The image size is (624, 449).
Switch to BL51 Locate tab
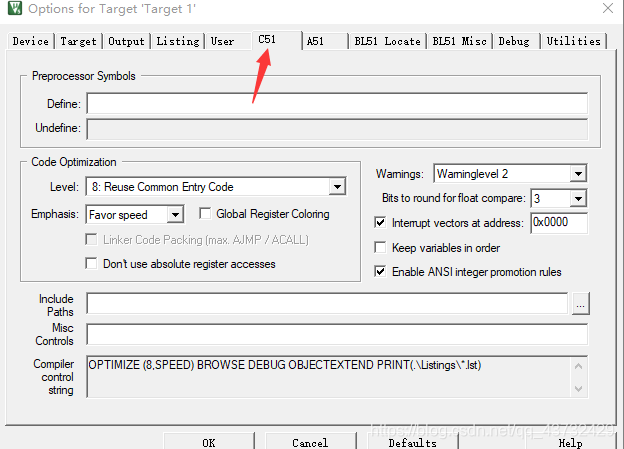[x=387, y=41]
